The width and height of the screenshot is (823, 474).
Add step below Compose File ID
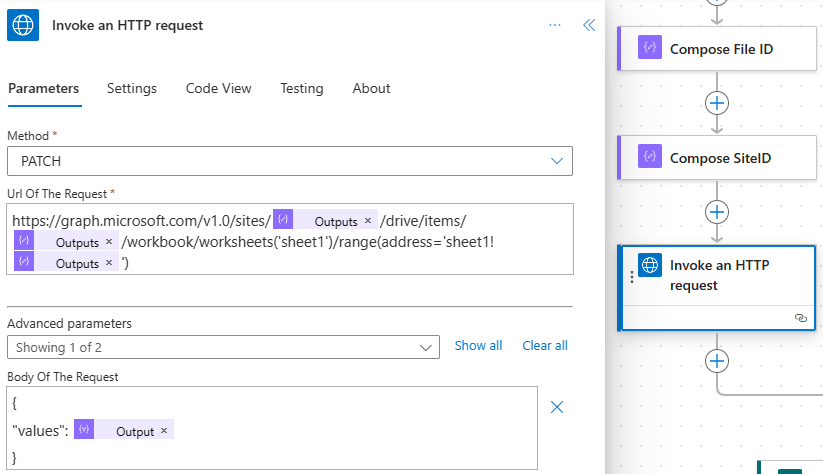pos(717,103)
